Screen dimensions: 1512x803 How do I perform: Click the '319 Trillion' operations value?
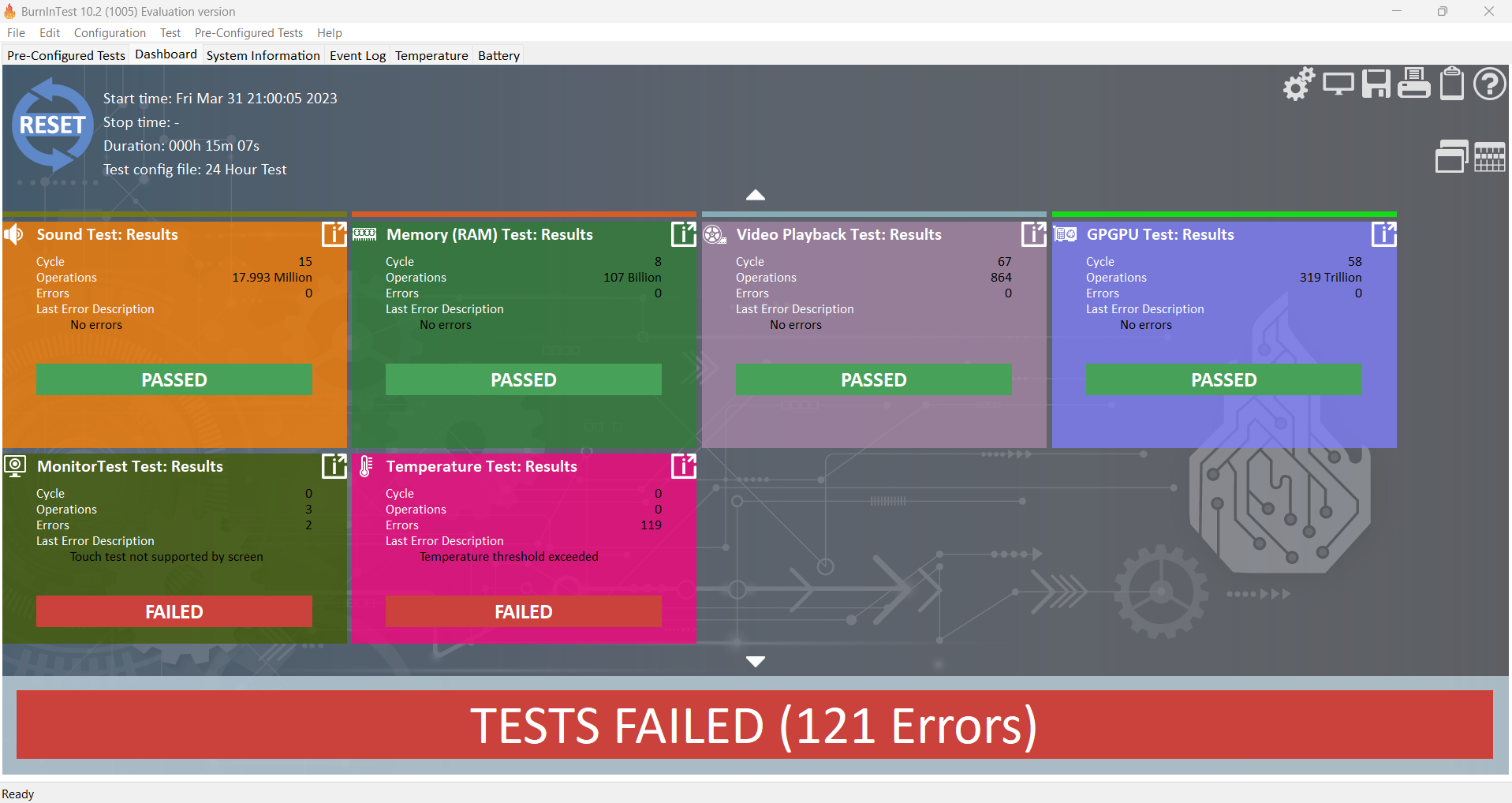click(1331, 278)
